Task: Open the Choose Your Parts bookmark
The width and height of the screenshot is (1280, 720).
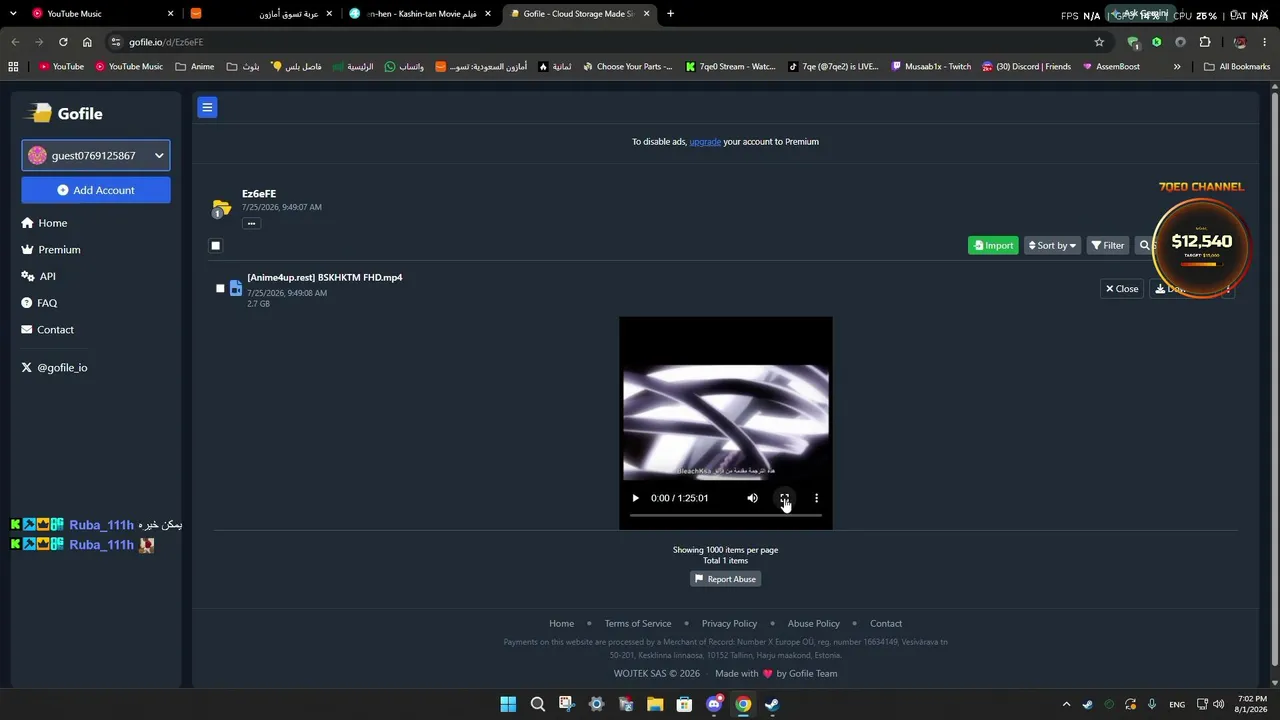Action: tap(626, 67)
